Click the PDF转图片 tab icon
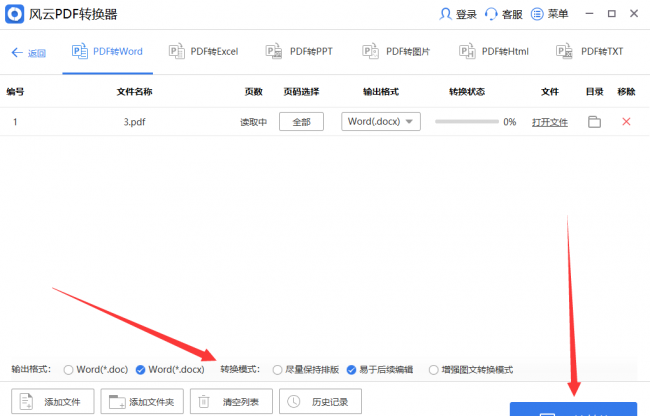The image size is (650, 416). coord(370,51)
